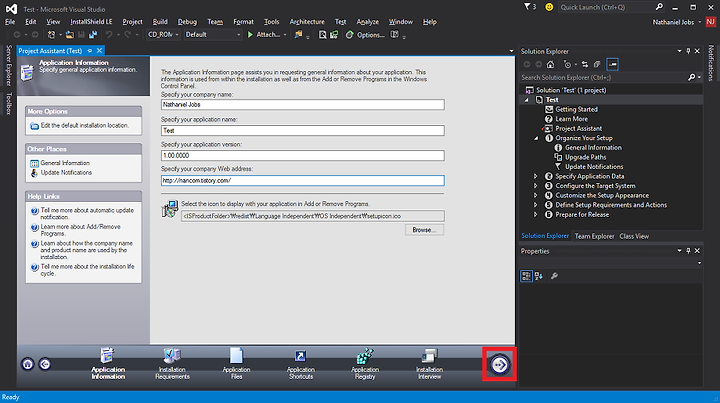
Task: Click the Open File toolbar icon
Action: pyautogui.click(x=70, y=34)
